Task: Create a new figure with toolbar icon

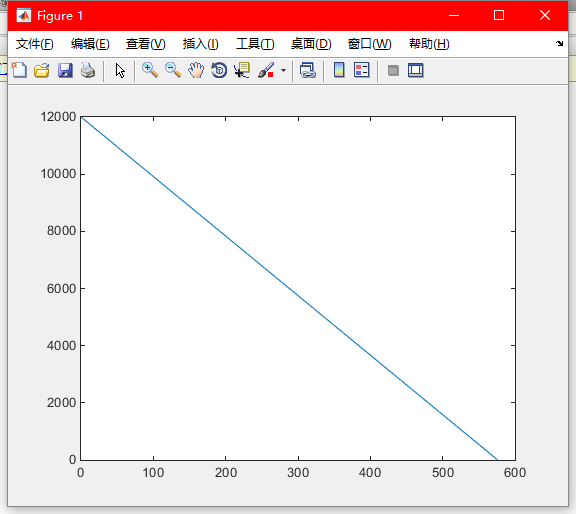Action: coord(19,70)
